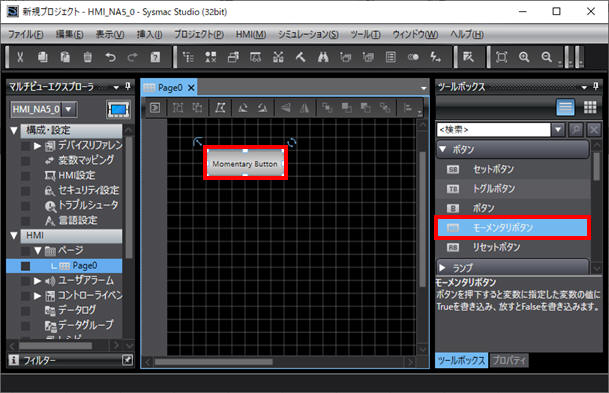The width and height of the screenshot is (609, 393).
Task: Click the blue HMI device monitor icon
Action: pos(118,110)
